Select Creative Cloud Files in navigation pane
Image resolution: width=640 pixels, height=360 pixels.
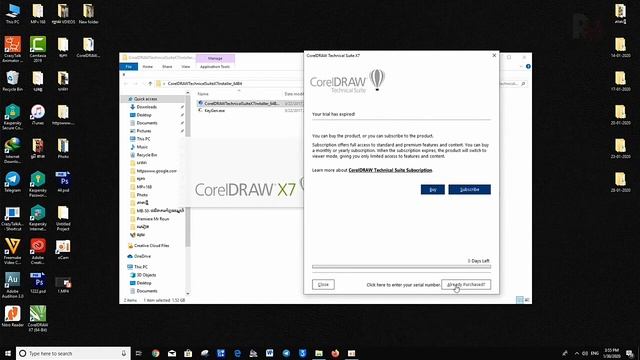(151, 246)
